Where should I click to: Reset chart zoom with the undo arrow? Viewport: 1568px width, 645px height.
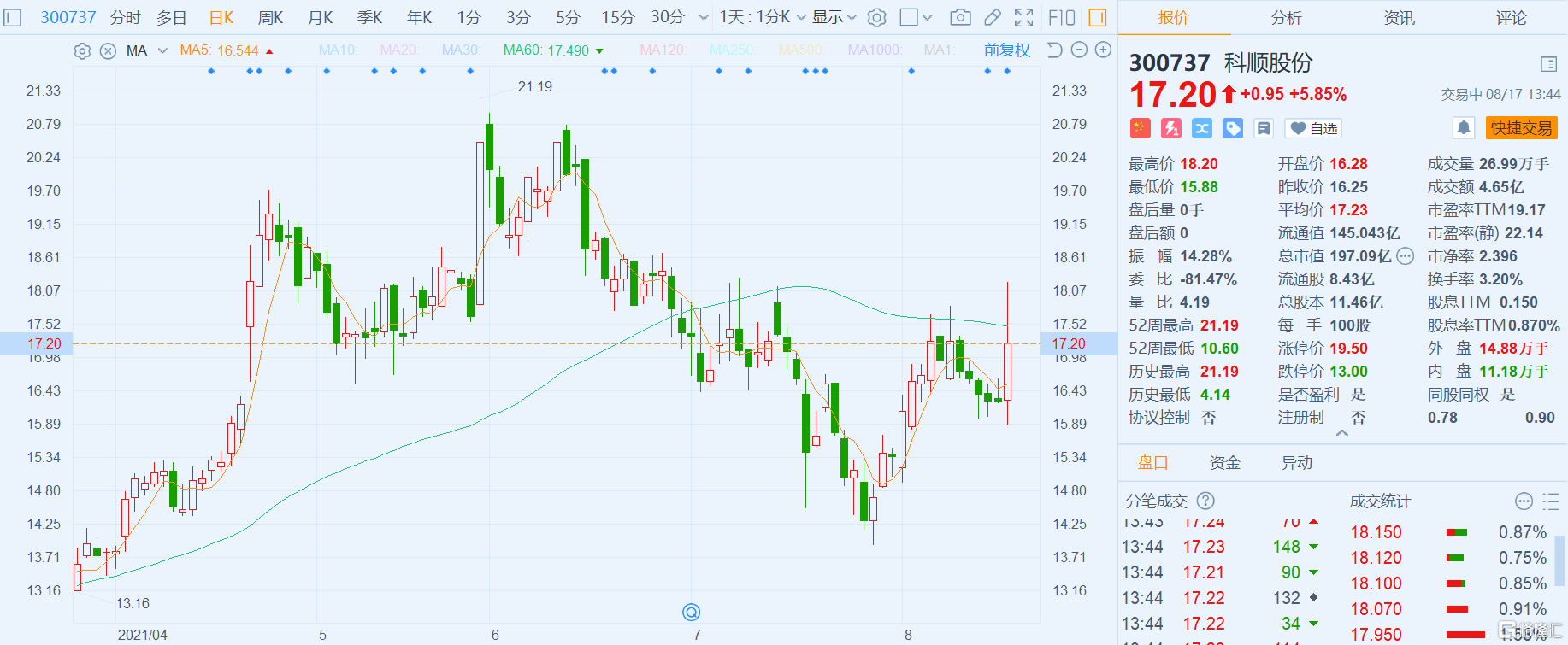point(1054,50)
